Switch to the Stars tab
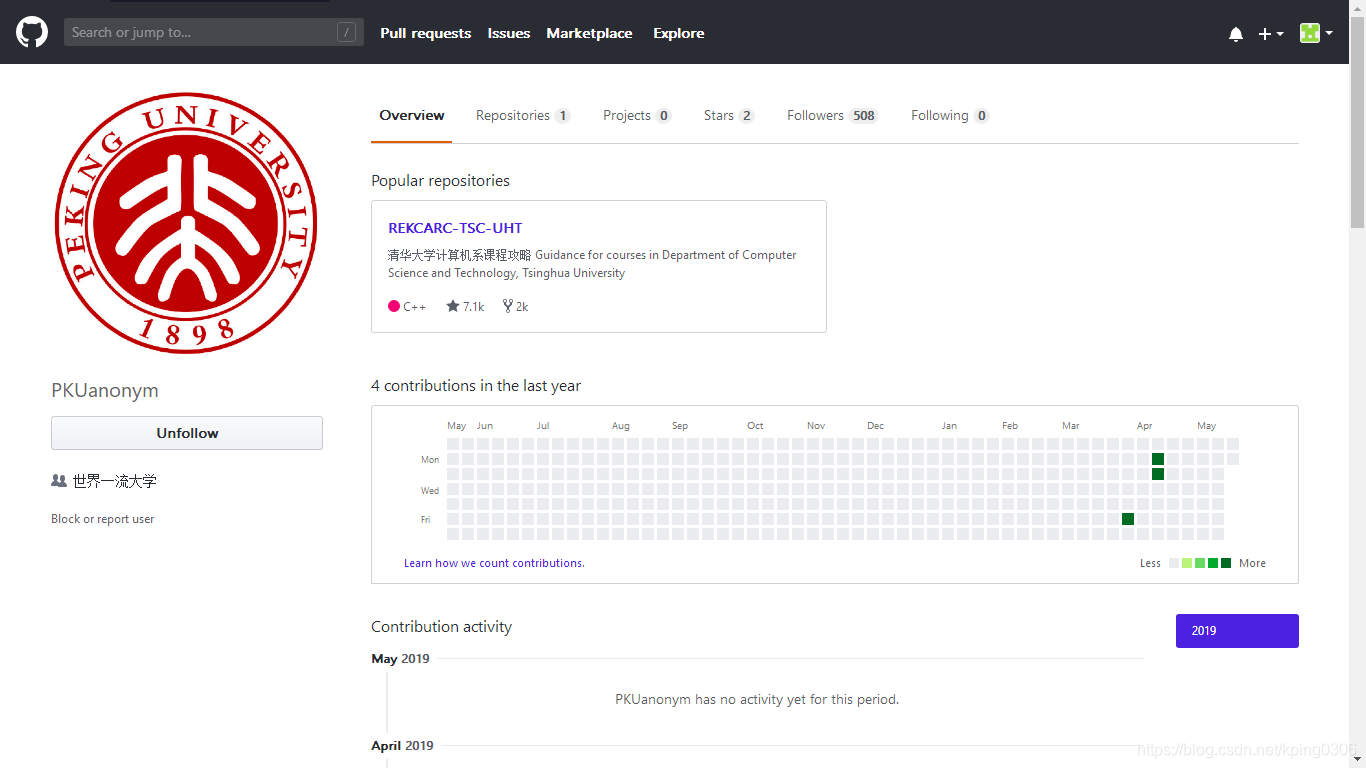The width and height of the screenshot is (1366, 768). point(729,115)
